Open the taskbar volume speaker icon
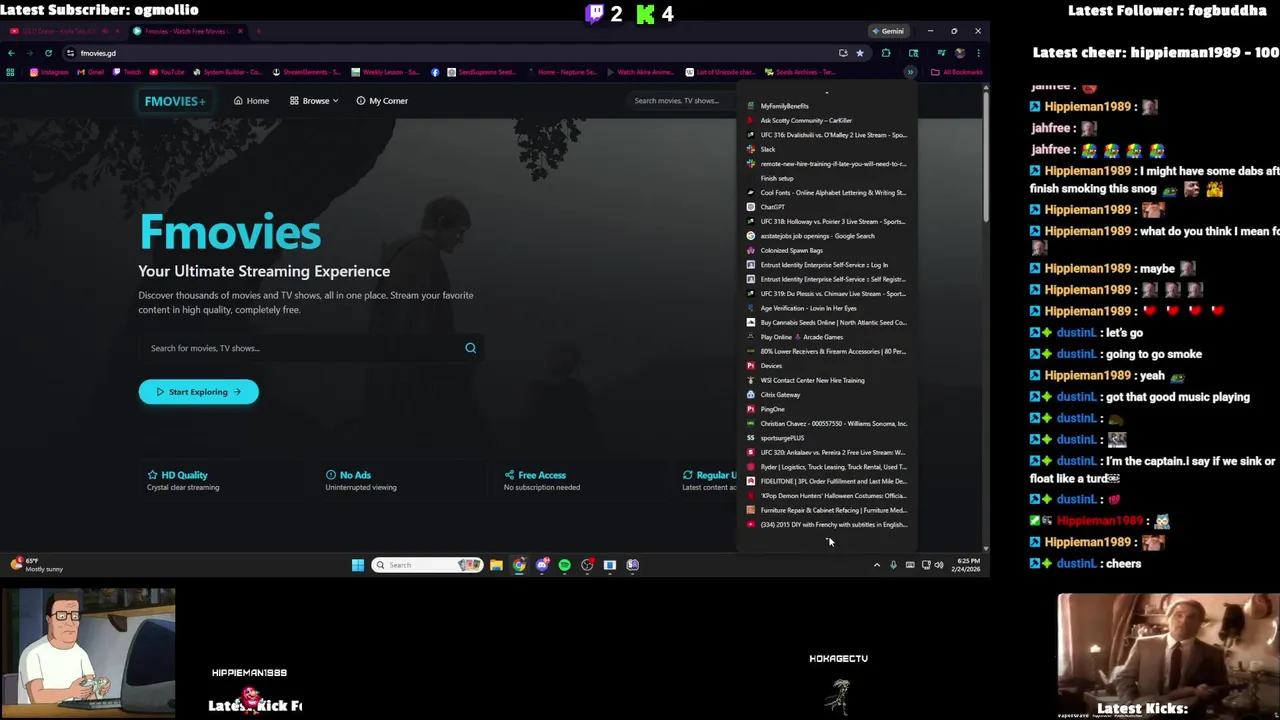The image size is (1280, 720). tap(938, 565)
